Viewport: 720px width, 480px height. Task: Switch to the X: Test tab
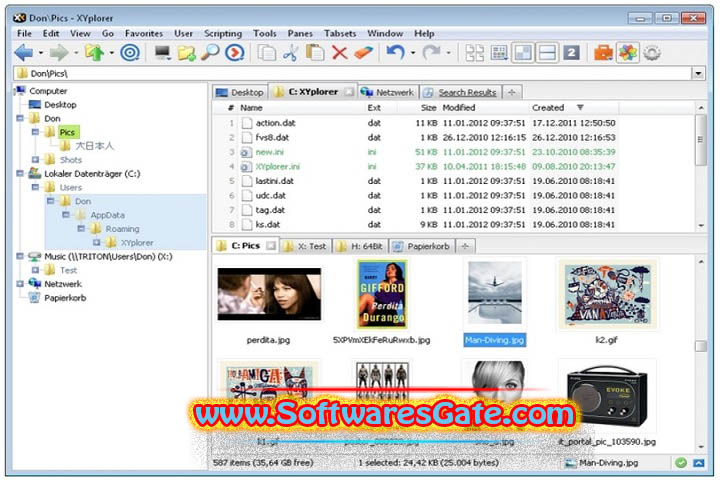pyautogui.click(x=304, y=246)
